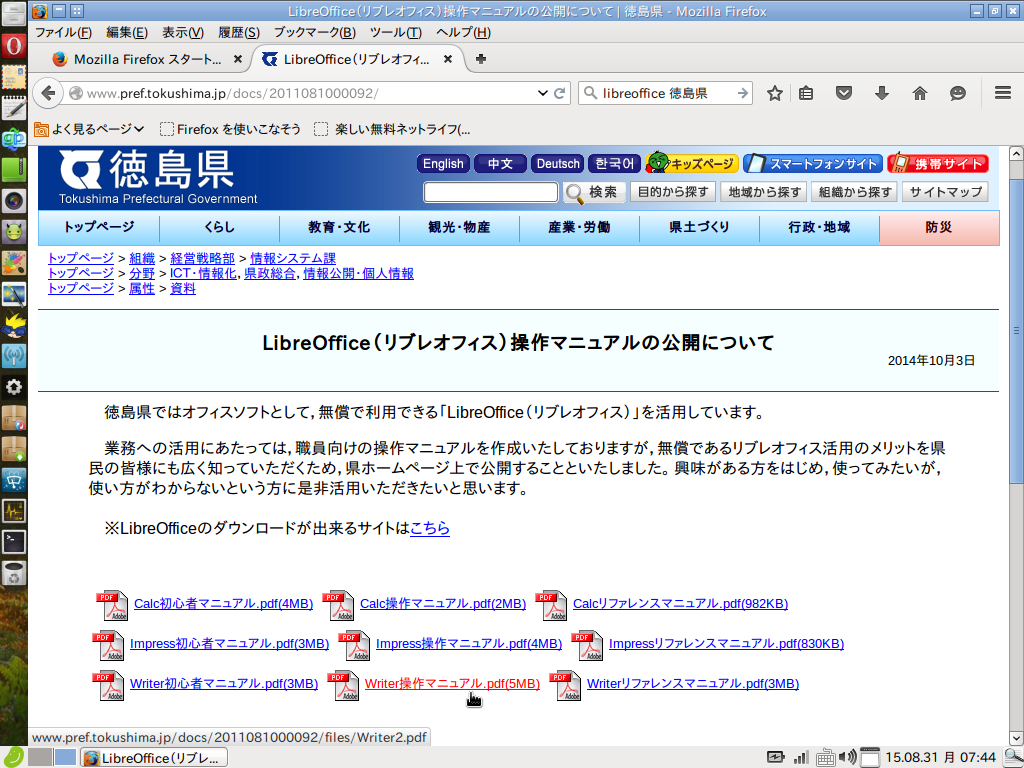Screen dimensions: 1024x768
Task: Open the URL history dropdown arrow
Action: (x=542, y=93)
